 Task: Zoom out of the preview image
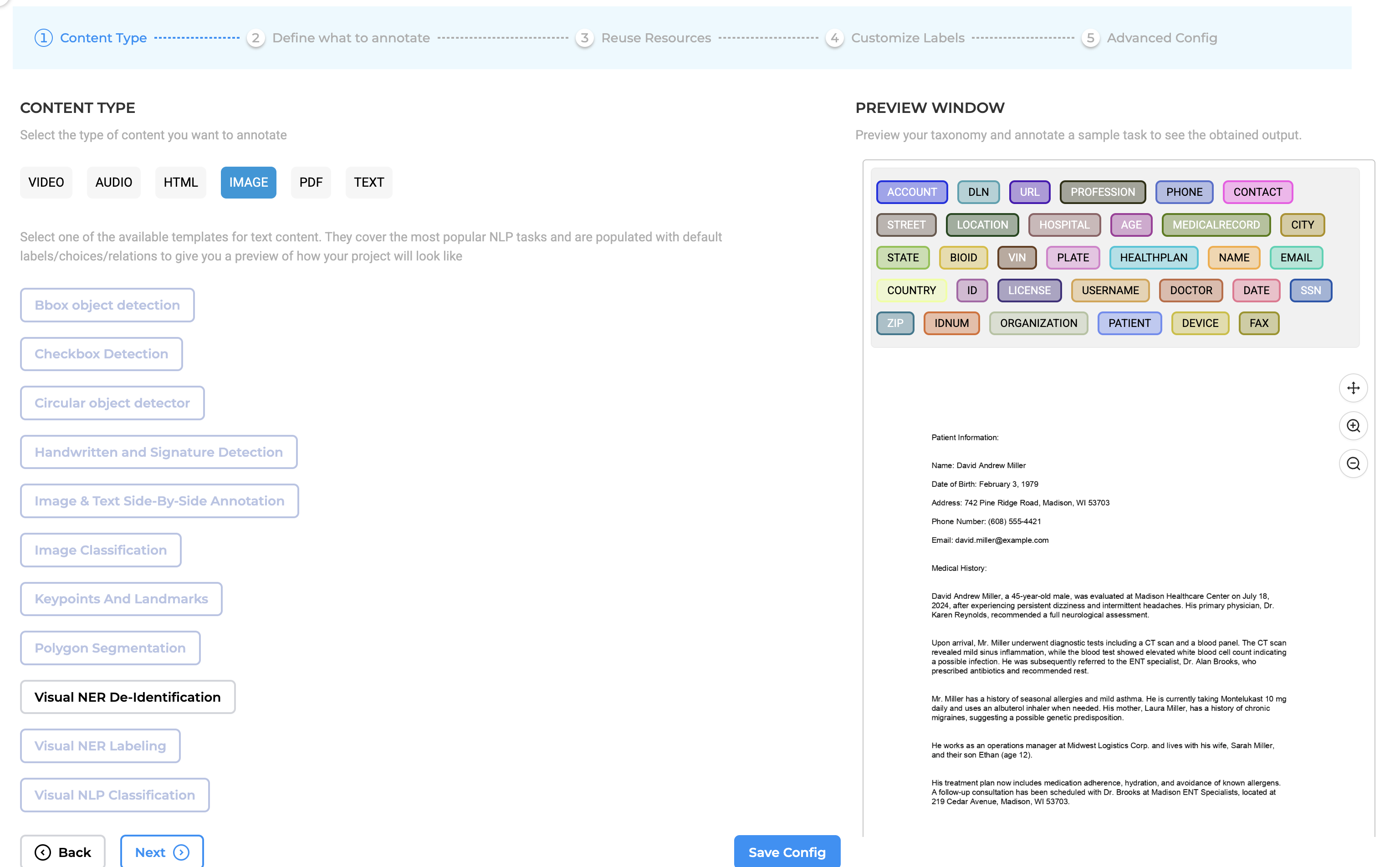[x=1352, y=463]
